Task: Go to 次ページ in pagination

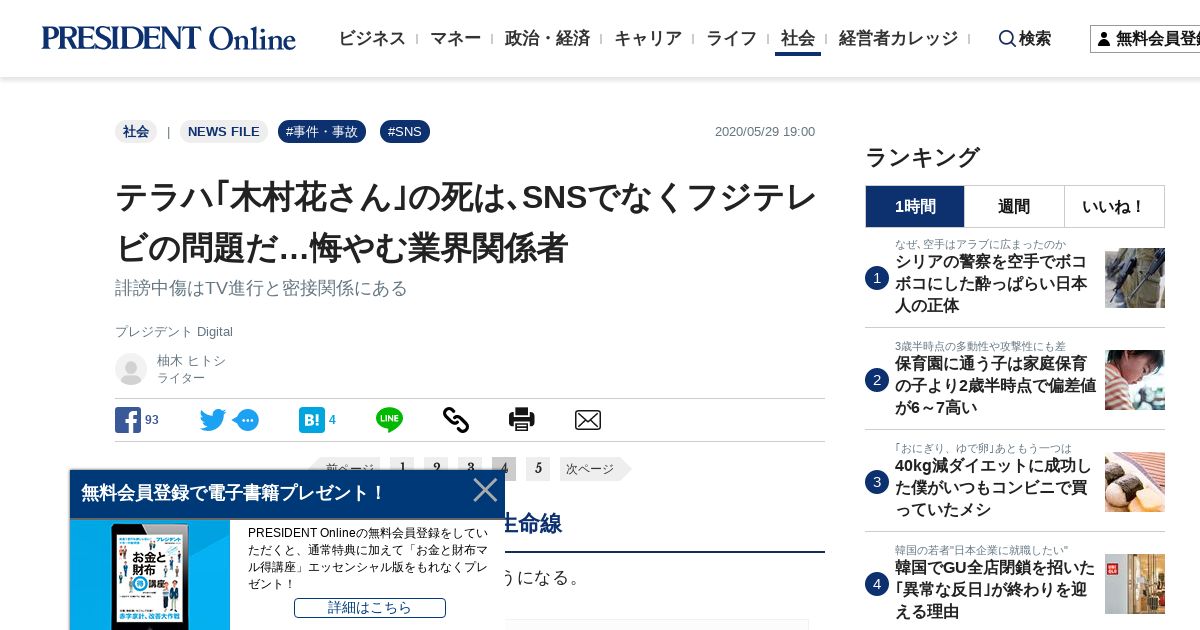Action: click(595, 469)
